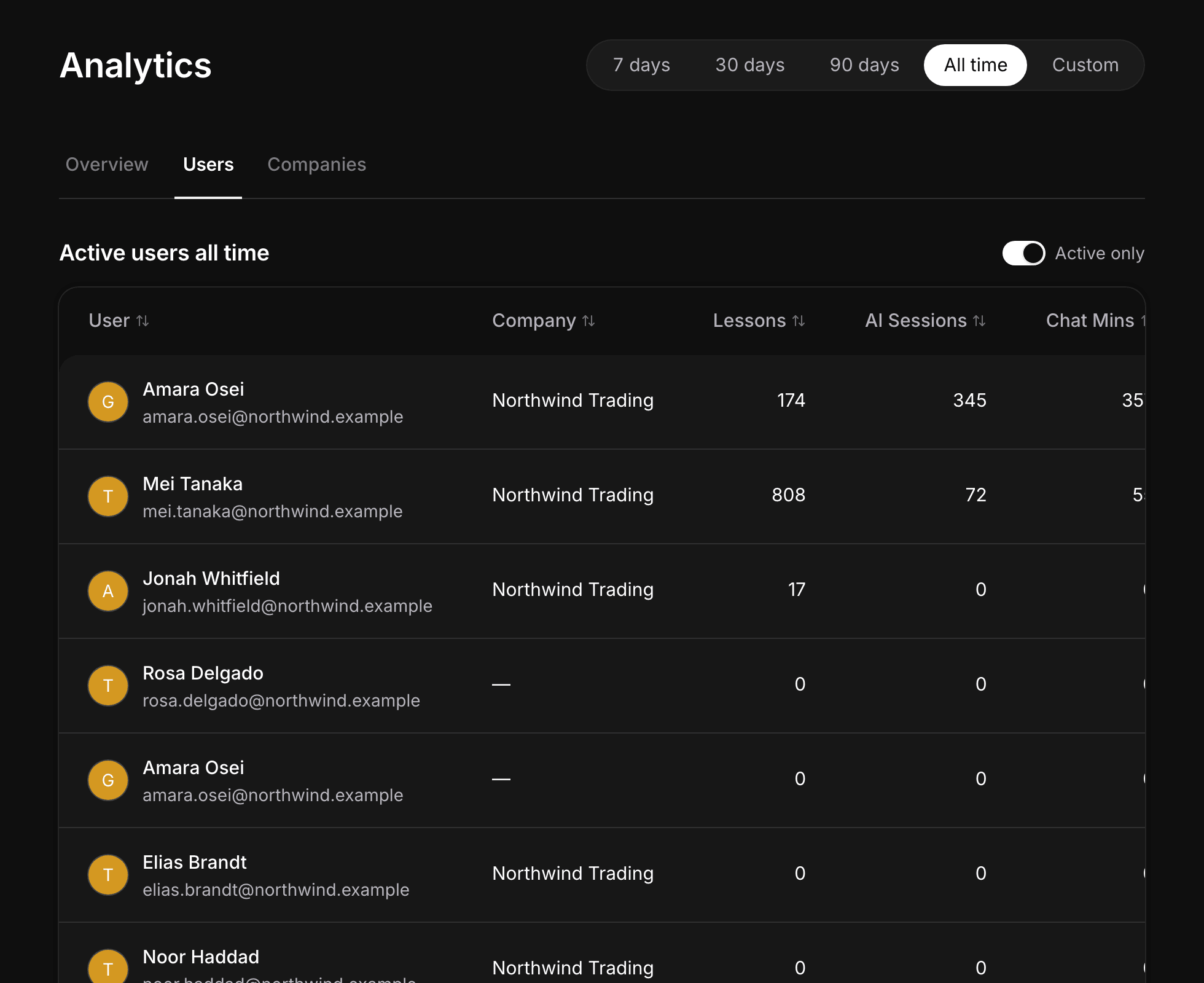
Task: Click rosa.delgado@northwind.example email
Action: tap(281, 701)
